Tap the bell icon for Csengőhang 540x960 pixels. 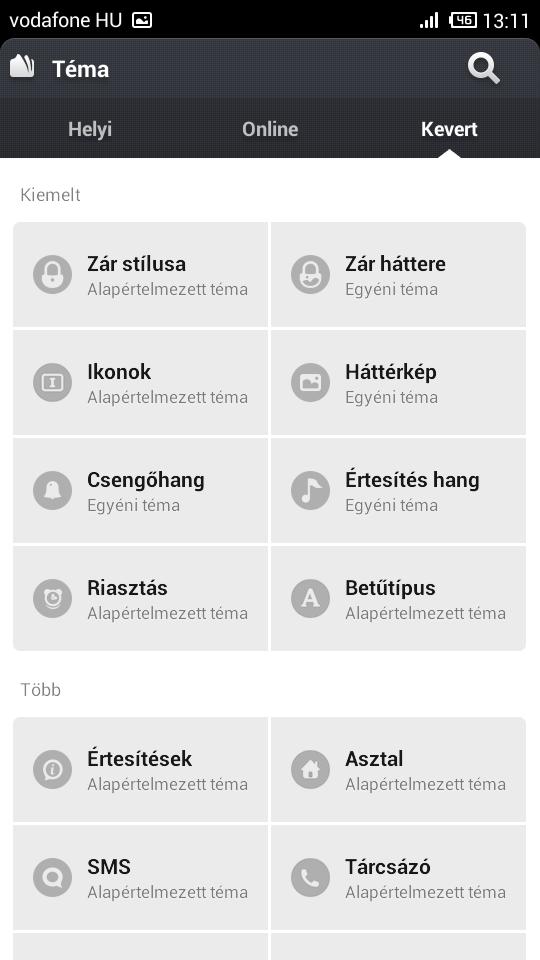53,490
